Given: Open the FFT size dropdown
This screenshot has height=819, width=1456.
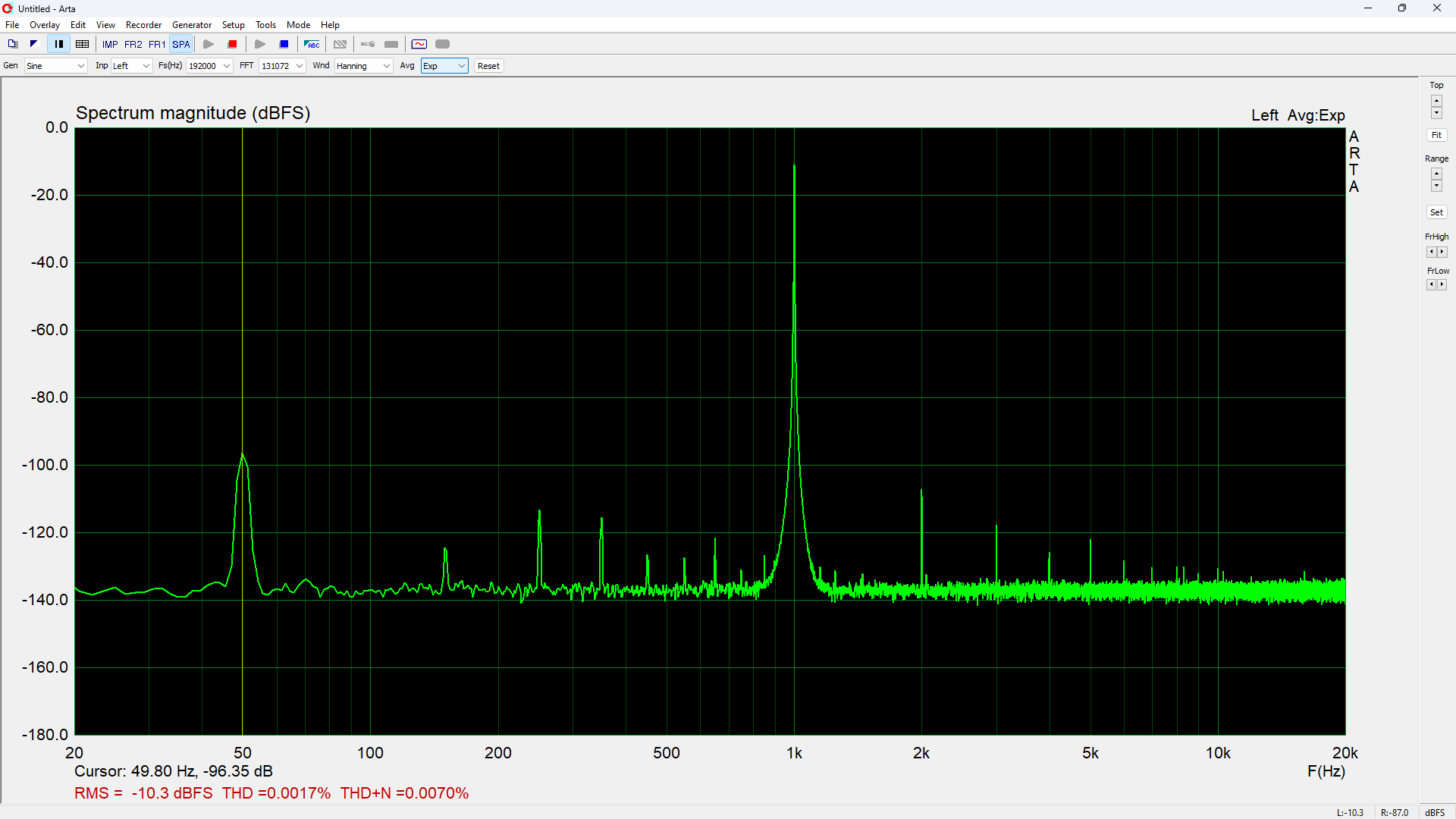Looking at the screenshot, I should pyautogui.click(x=282, y=66).
